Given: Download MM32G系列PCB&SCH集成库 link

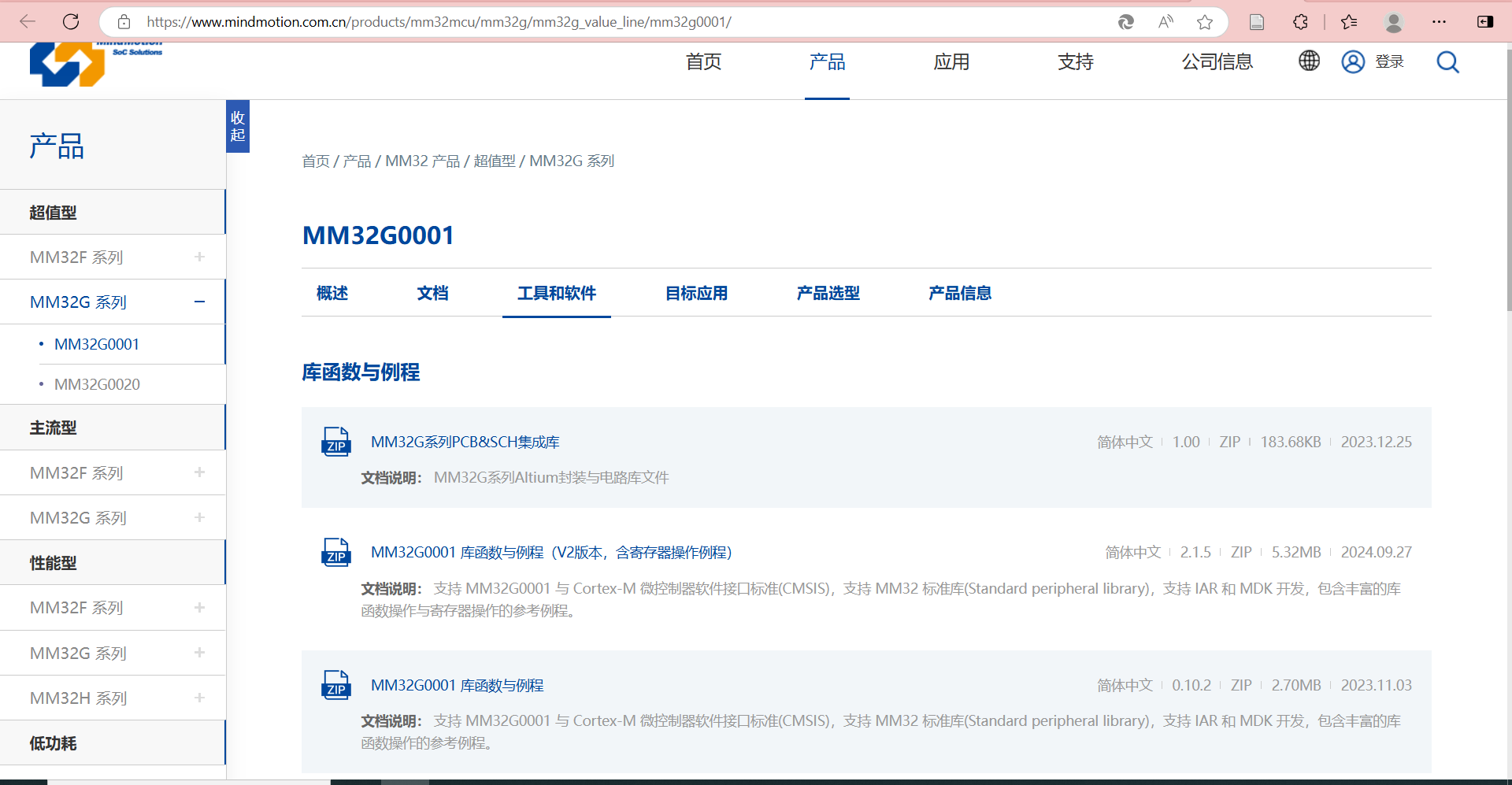Looking at the screenshot, I should pyautogui.click(x=465, y=442).
